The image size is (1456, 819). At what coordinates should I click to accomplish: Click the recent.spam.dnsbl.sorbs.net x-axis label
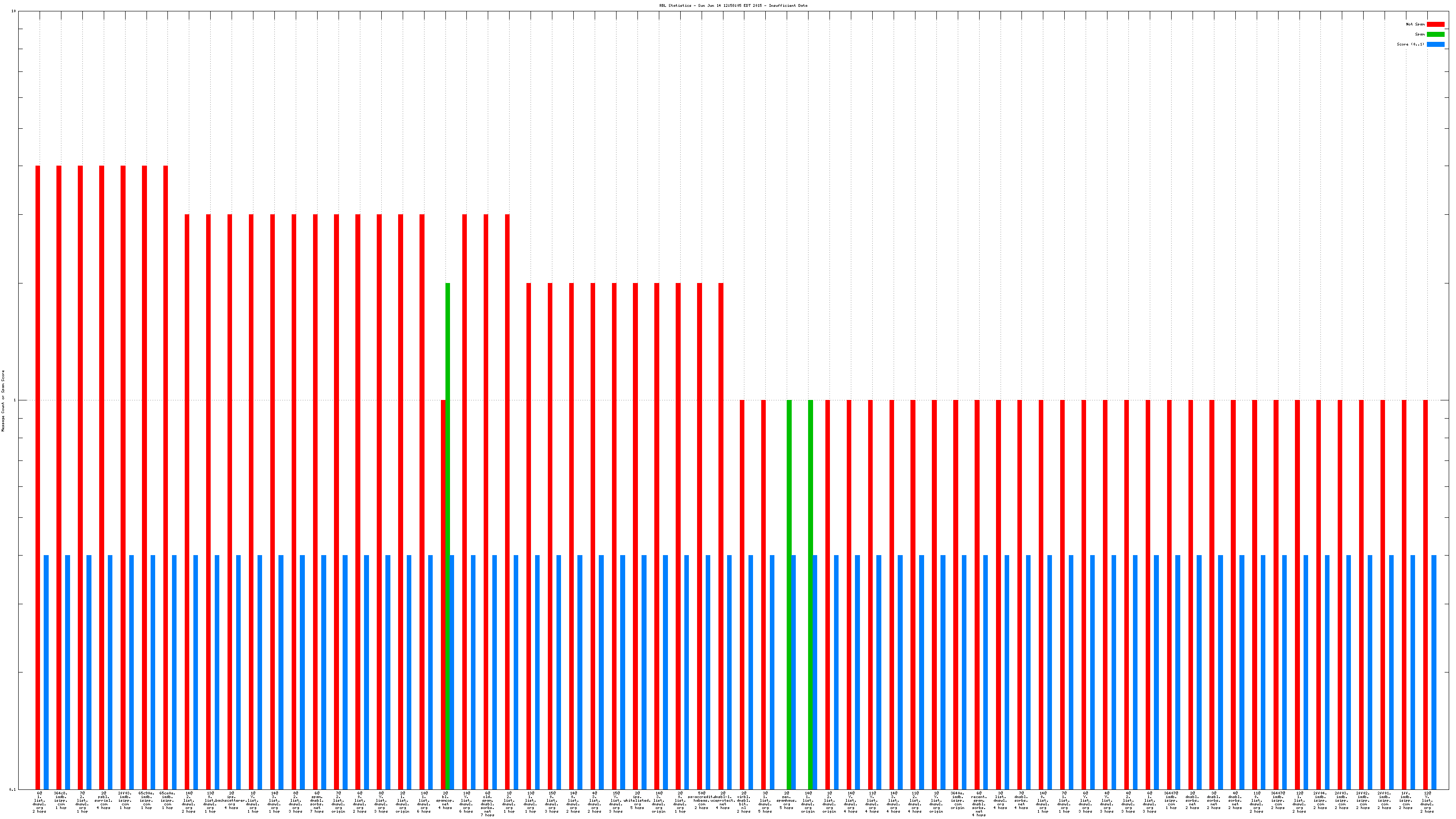coord(979,804)
